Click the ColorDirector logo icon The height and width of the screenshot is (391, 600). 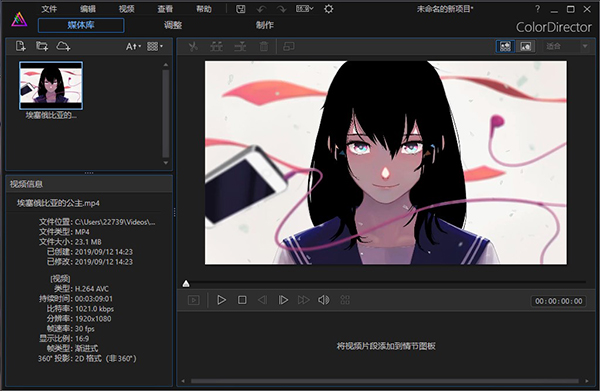coord(19,19)
